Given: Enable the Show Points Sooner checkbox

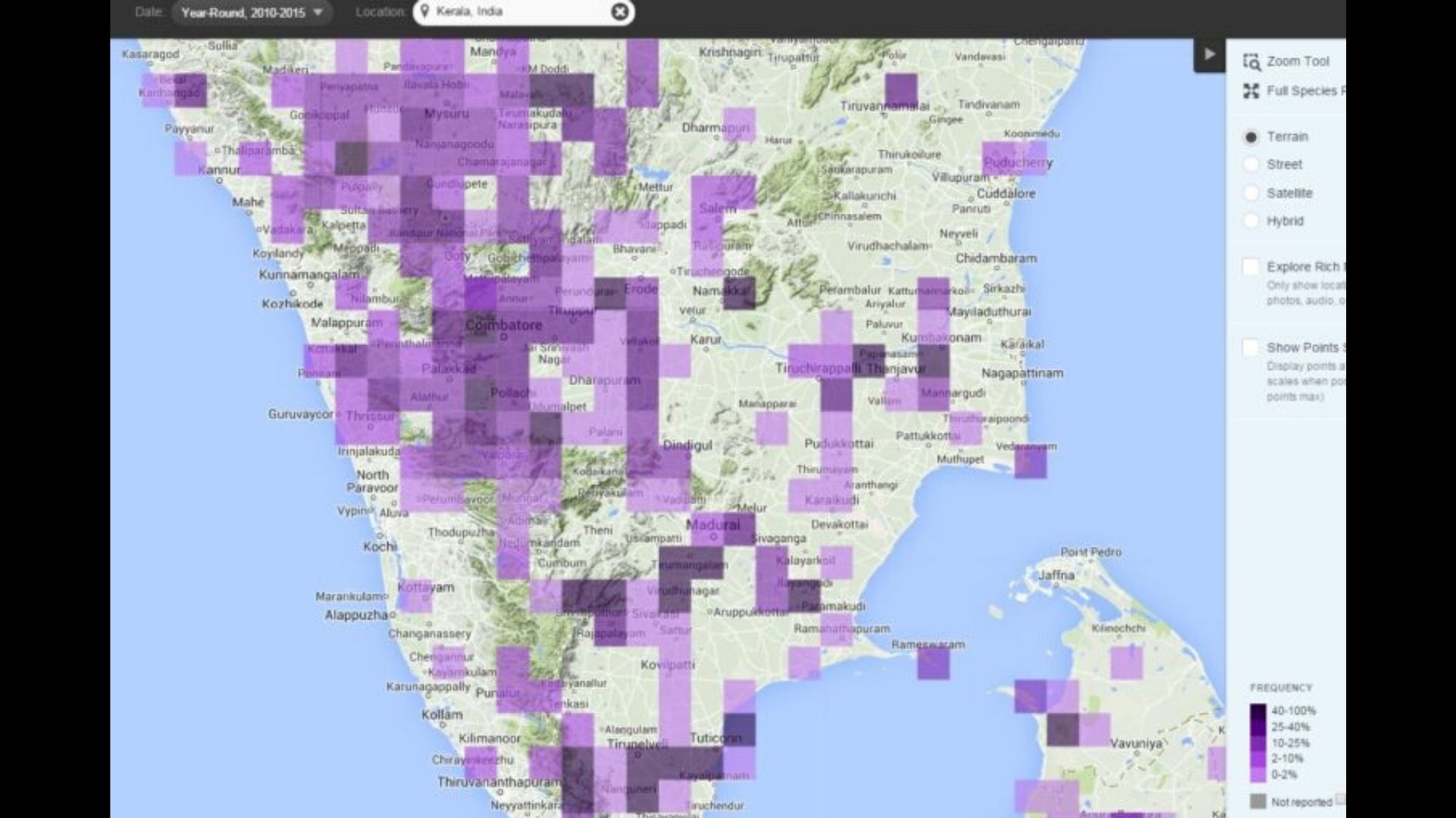Looking at the screenshot, I should point(1251,347).
